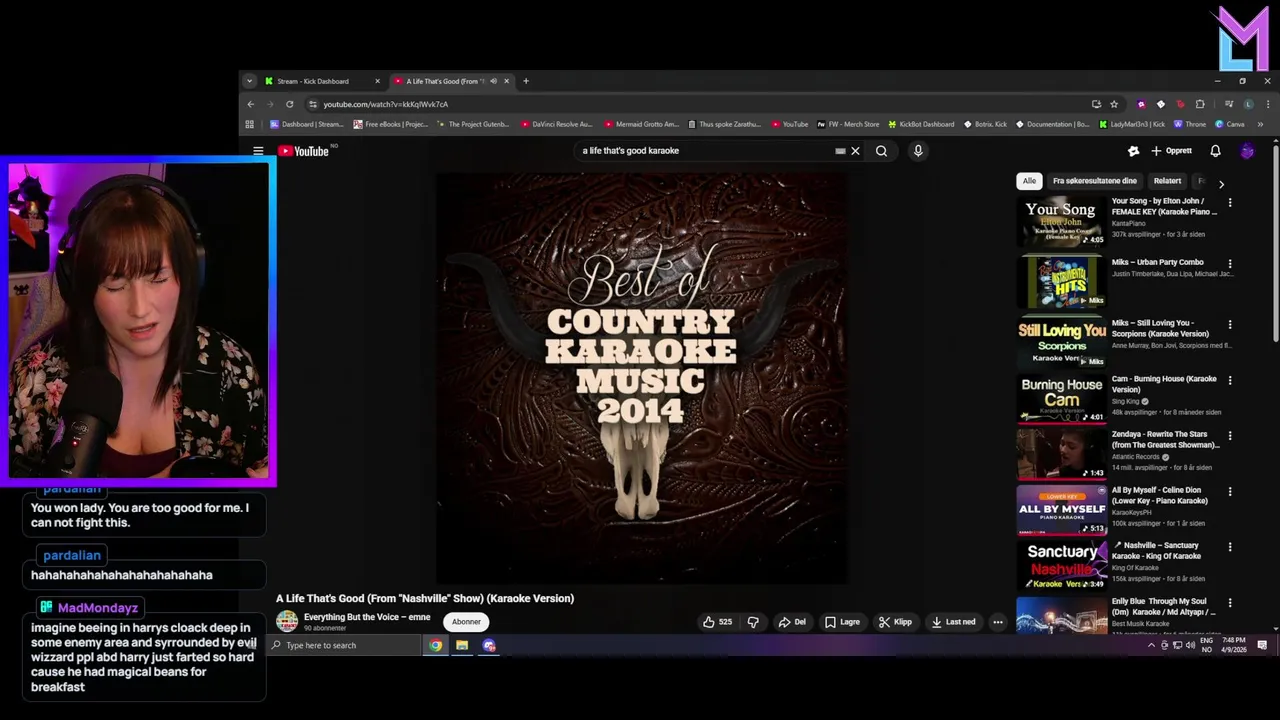Click the Opprett create button
This screenshot has height=720, width=1280.
1172,151
